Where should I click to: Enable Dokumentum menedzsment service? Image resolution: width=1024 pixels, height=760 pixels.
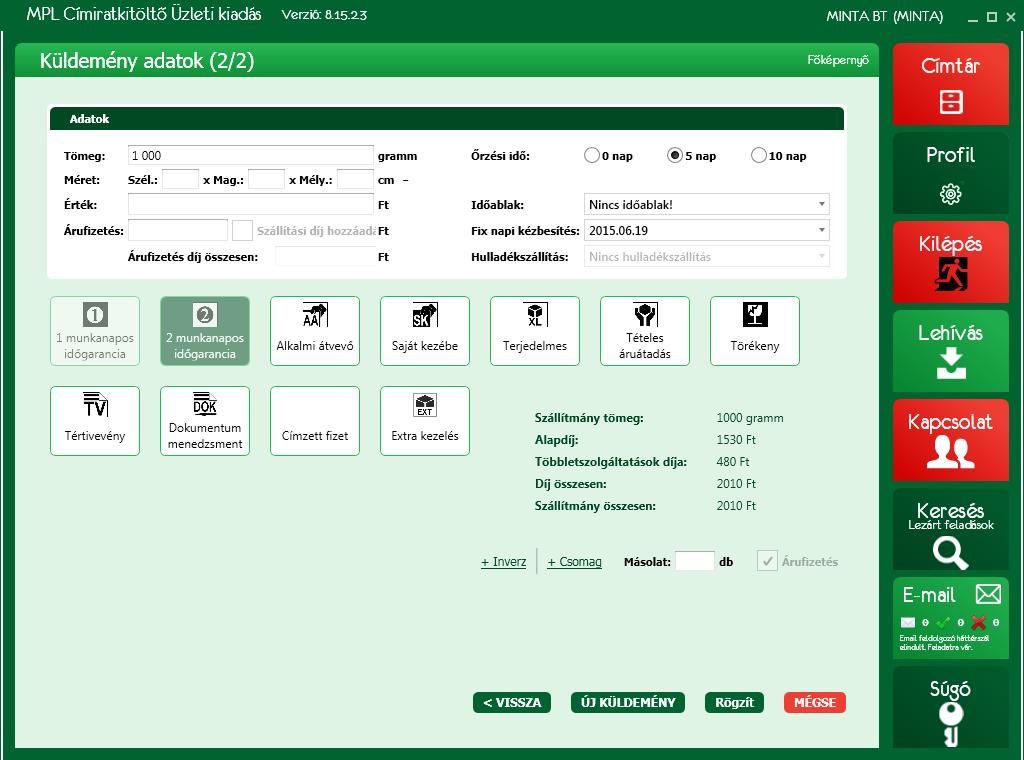205,421
